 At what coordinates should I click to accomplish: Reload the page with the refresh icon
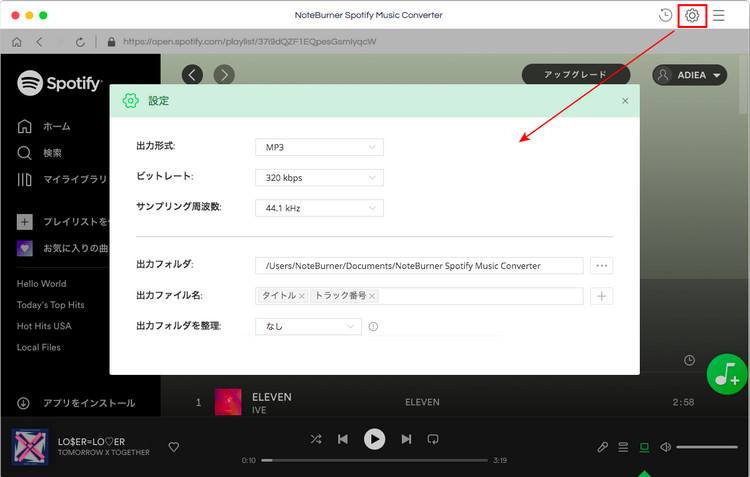[80, 42]
